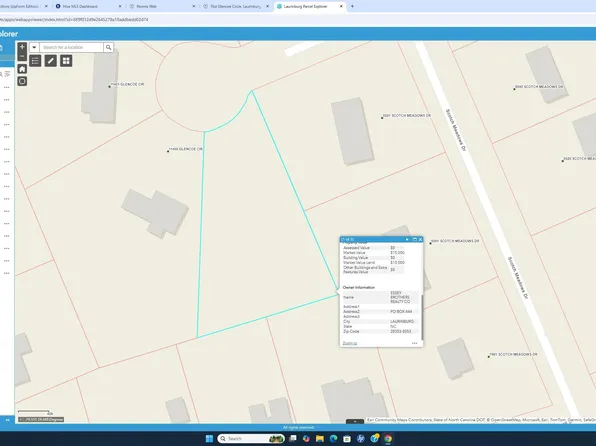Open a new browser tab
The height and width of the screenshot is (446, 596).
click(352, 6)
